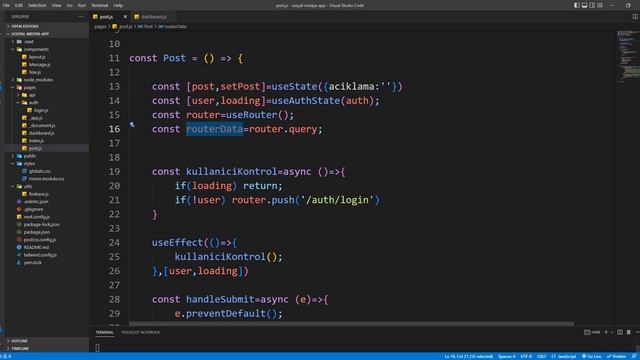The image size is (640, 360).
Task: Open customize layout icon
Action: [600, 5]
